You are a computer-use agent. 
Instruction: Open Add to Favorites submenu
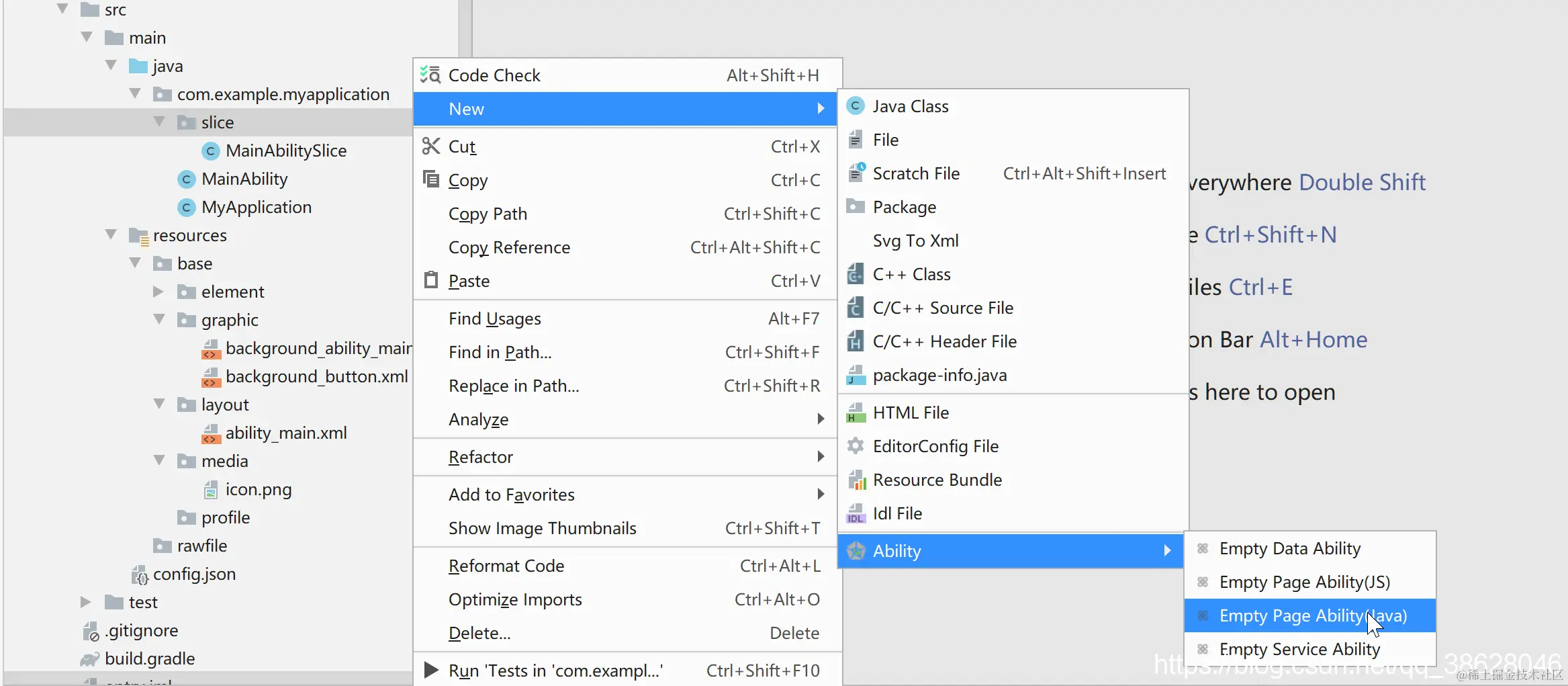click(625, 495)
